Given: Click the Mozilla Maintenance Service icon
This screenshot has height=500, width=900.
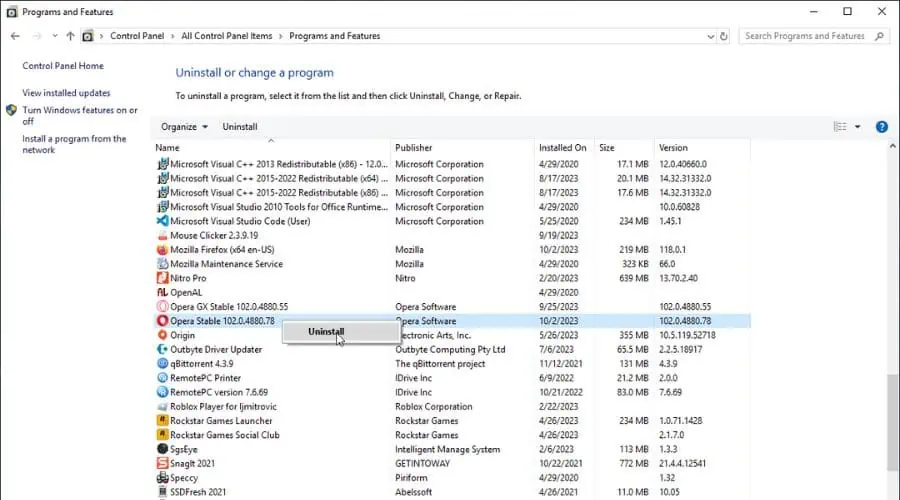Looking at the screenshot, I should (x=162, y=264).
